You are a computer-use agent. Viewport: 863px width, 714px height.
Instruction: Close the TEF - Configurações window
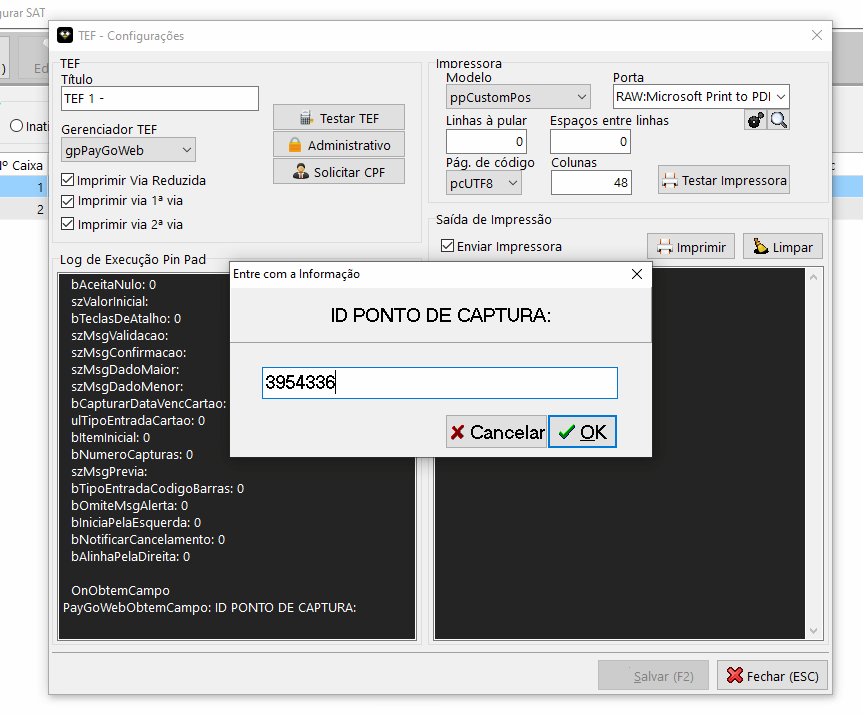click(x=817, y=35)
